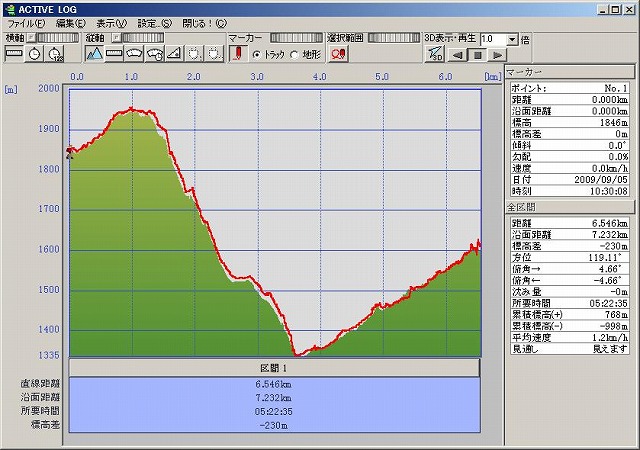640x450 pixels.
Task: Select the ruler distance vertical-axis icon
Action: coord(114,53)
